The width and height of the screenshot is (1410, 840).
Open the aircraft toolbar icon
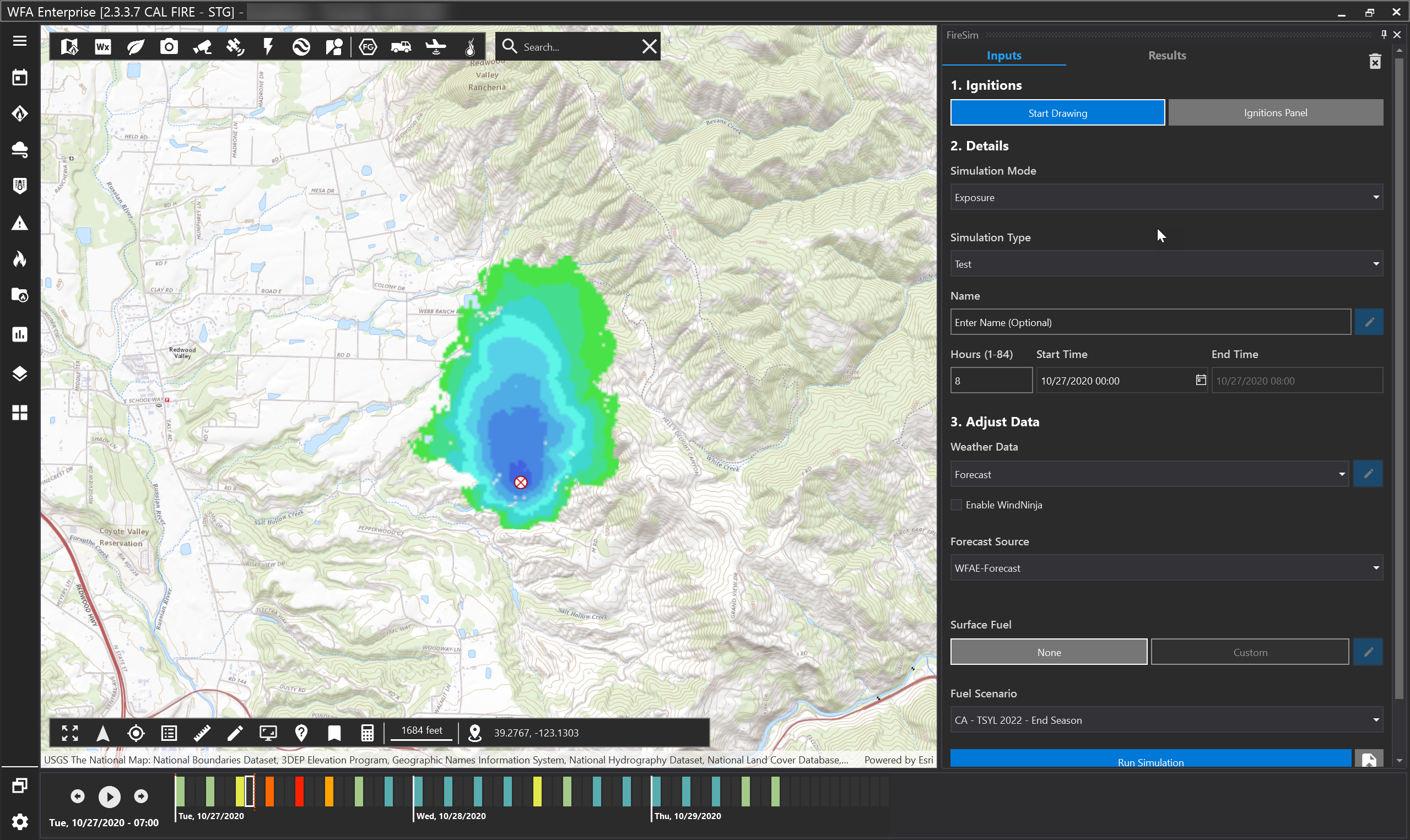tap(435, 46)
